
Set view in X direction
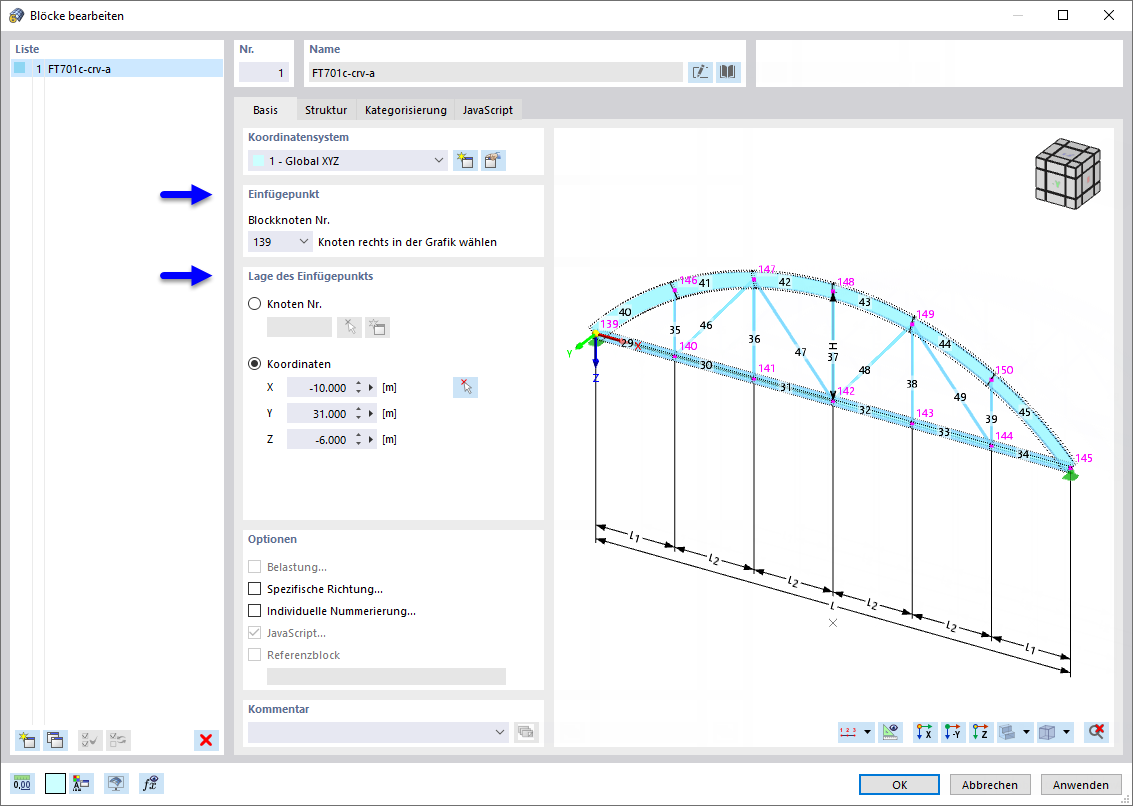[x=925, y=732]
